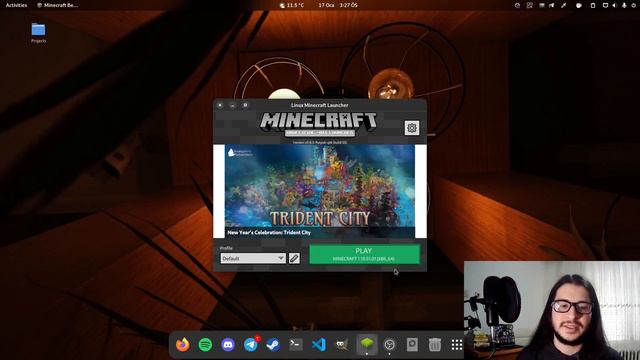The height and width of the screenshot is (360, 640).
Task: Open the clock and calendar in top bar
Action: pyautogui.click(x=338, y=5)
